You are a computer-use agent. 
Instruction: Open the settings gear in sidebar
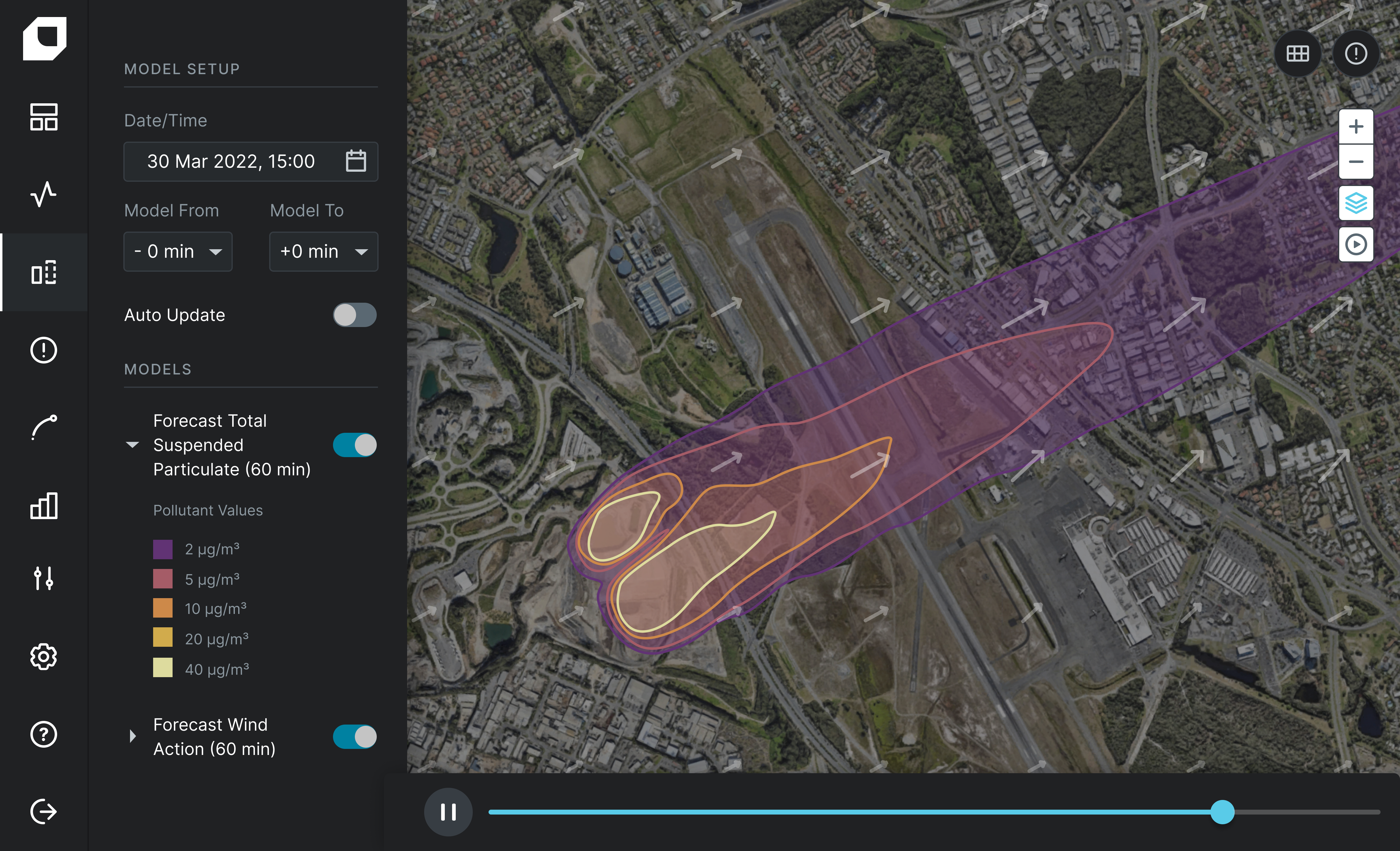[x=44, y=656]
